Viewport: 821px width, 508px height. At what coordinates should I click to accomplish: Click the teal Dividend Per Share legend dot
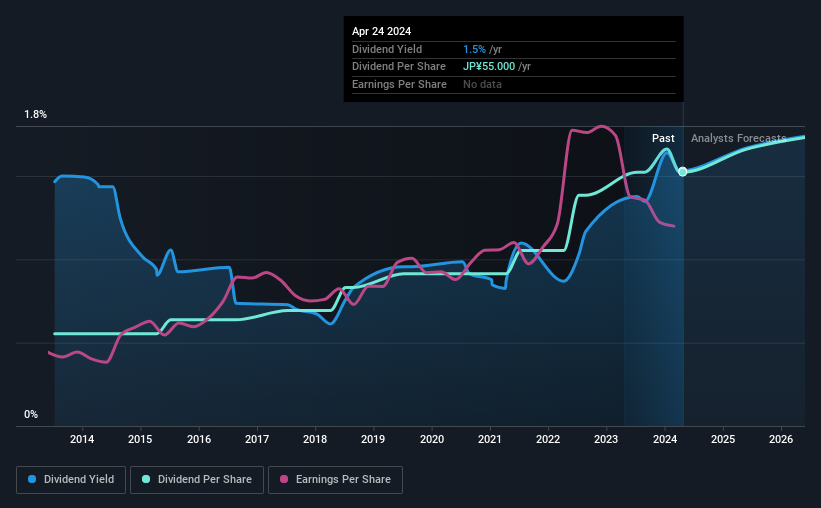coord(146,479)
